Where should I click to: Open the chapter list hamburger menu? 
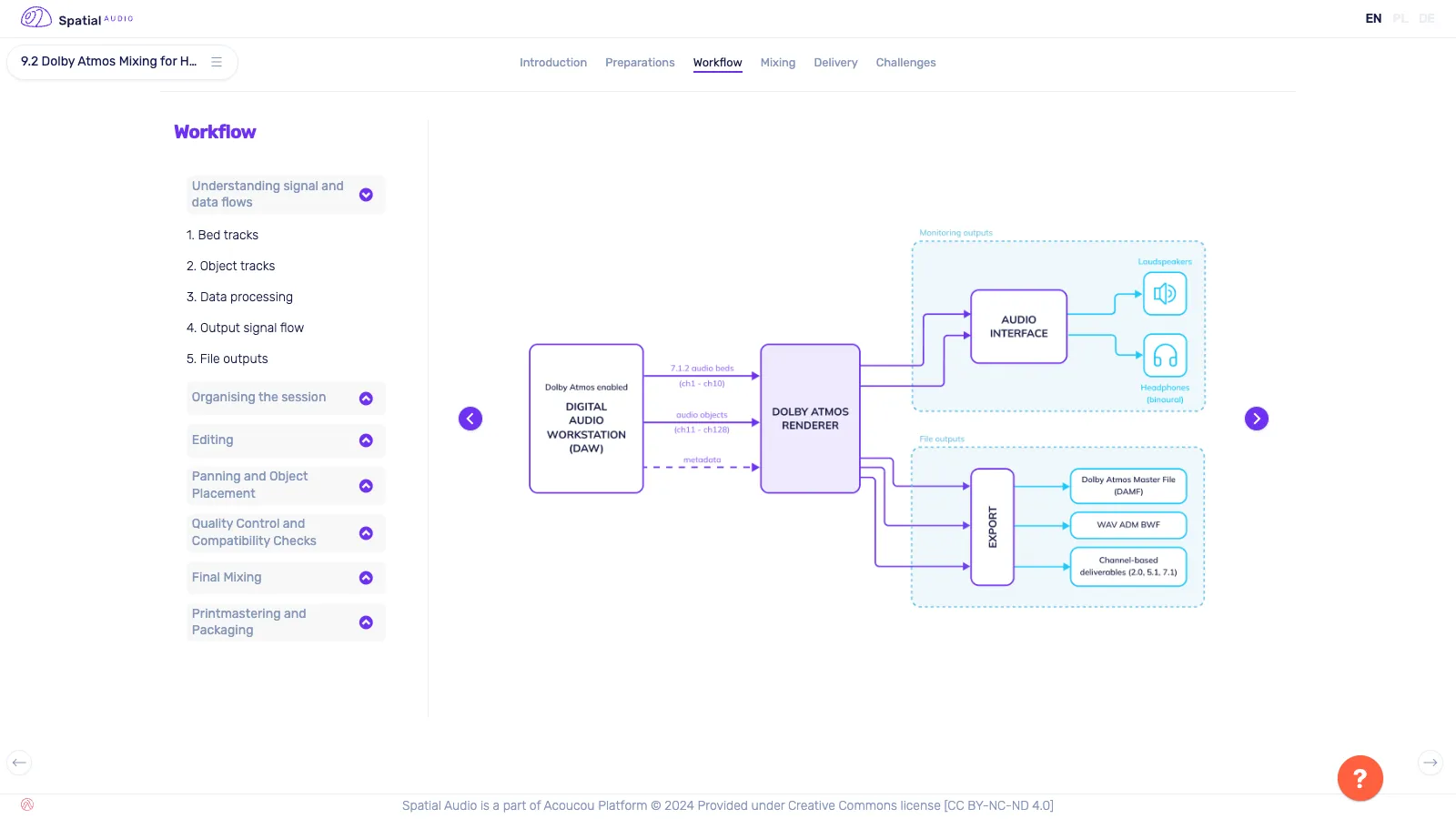coord(217,62)
